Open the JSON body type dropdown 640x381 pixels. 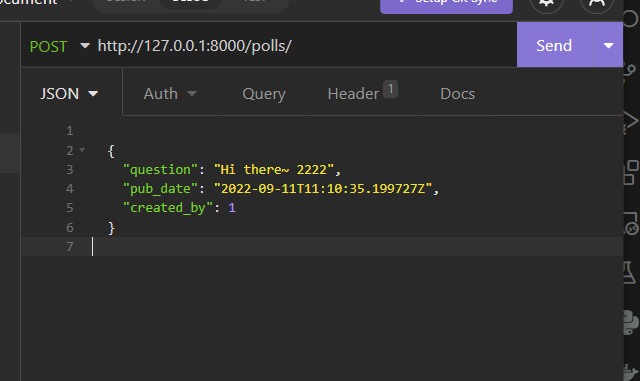69,94
